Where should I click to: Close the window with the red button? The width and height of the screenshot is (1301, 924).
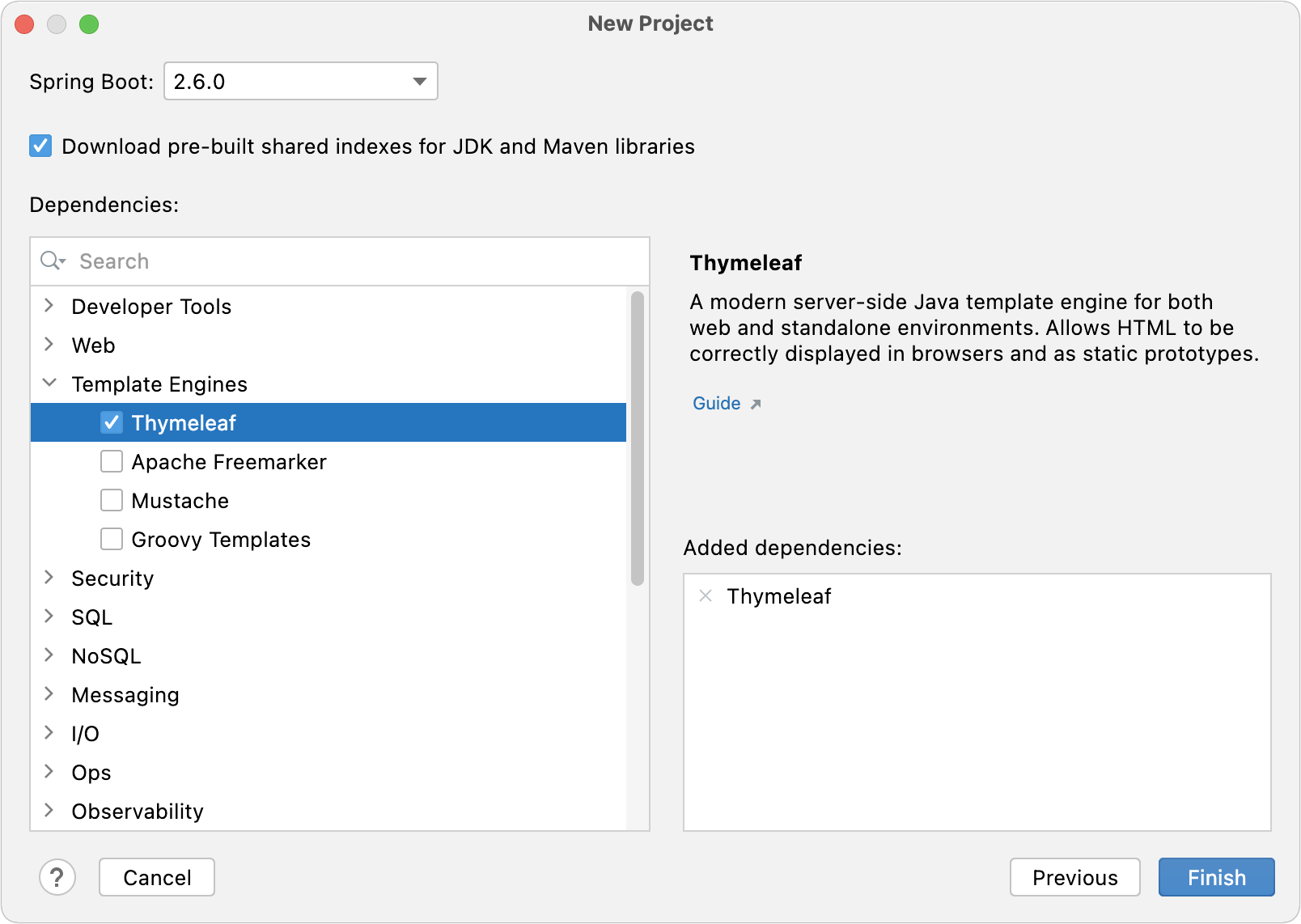(24, 24)
